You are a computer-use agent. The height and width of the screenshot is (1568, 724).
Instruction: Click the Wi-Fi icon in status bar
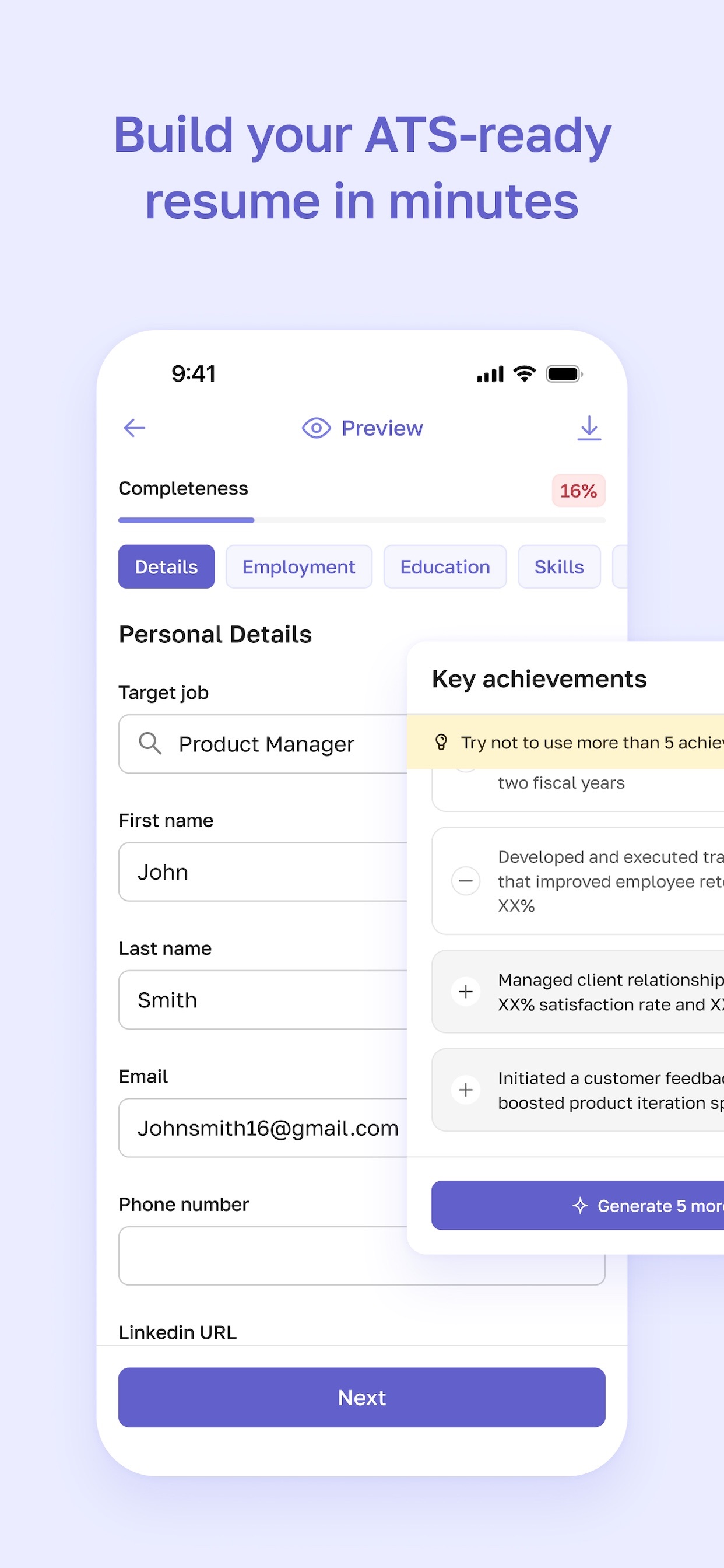pos(524,374)
